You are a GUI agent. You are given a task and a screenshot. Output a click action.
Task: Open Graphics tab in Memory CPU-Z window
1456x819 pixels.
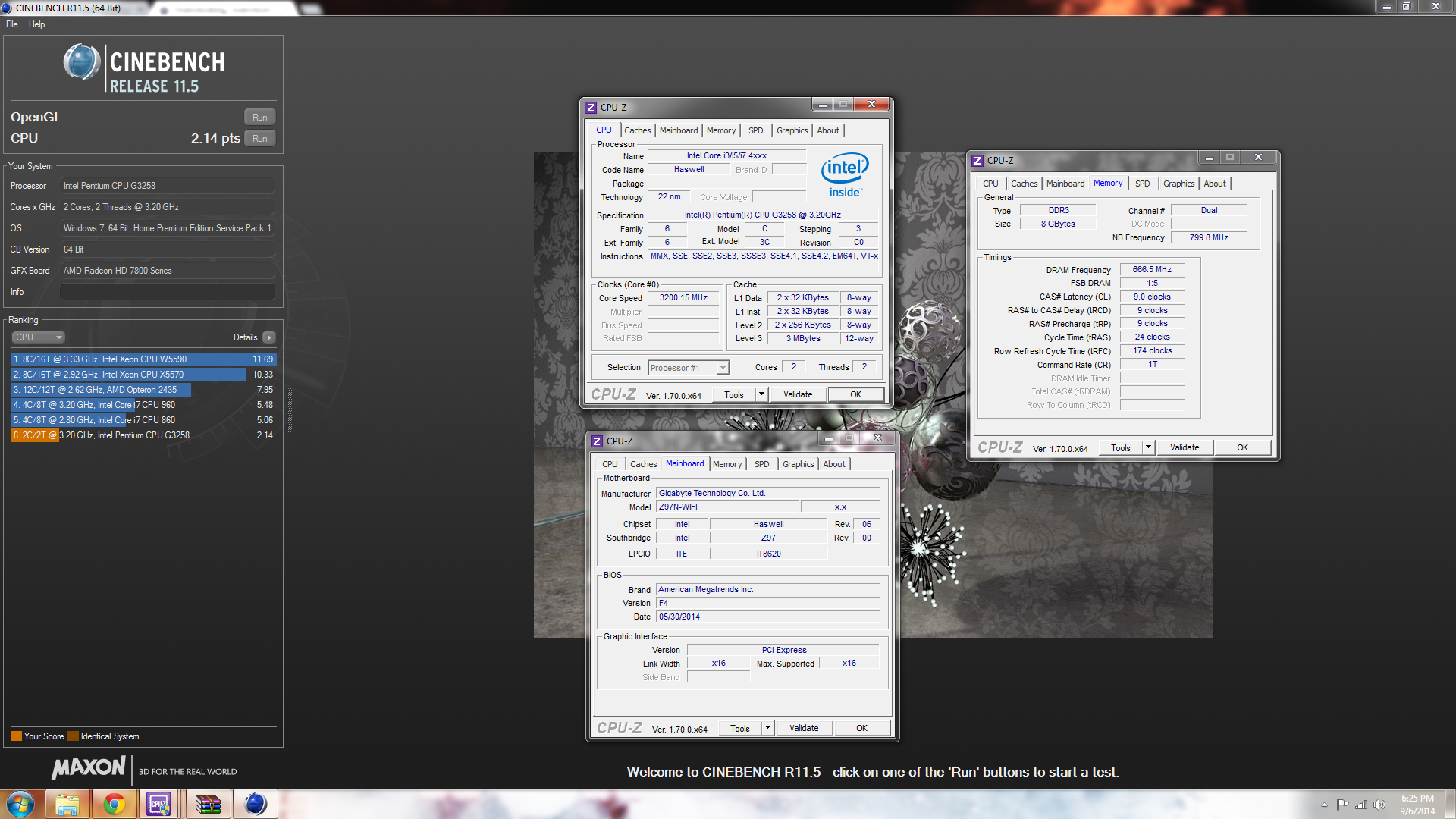pos(1178,184)
